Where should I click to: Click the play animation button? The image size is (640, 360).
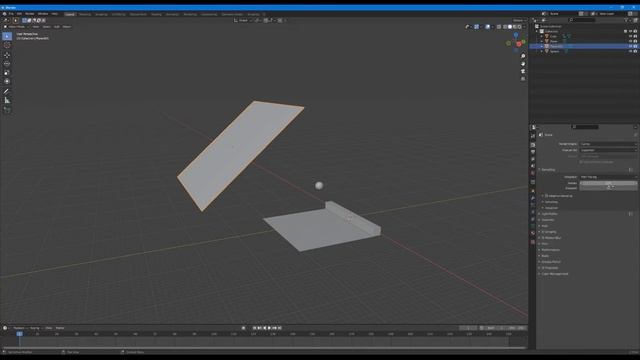coord(269,328)
